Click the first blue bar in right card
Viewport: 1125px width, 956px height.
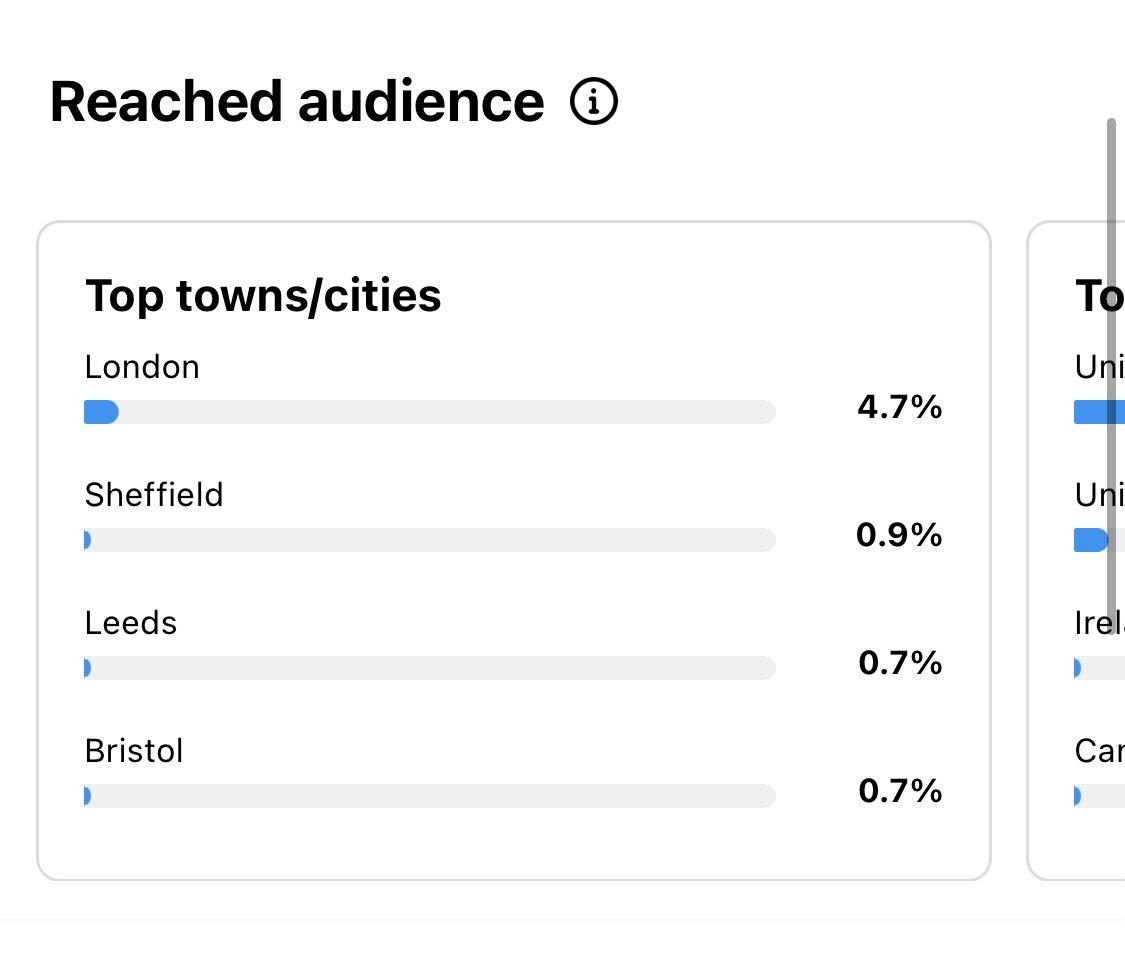pos(1098,412)
